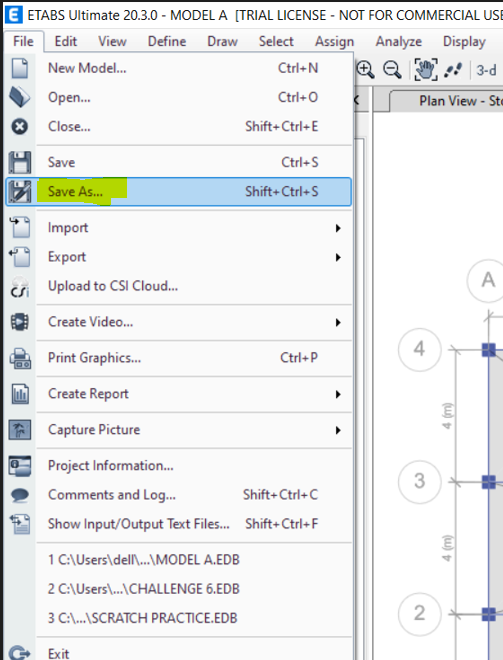Select column joint at grid 4
Screen dimensions: 503x660
[x=489, y=349]
